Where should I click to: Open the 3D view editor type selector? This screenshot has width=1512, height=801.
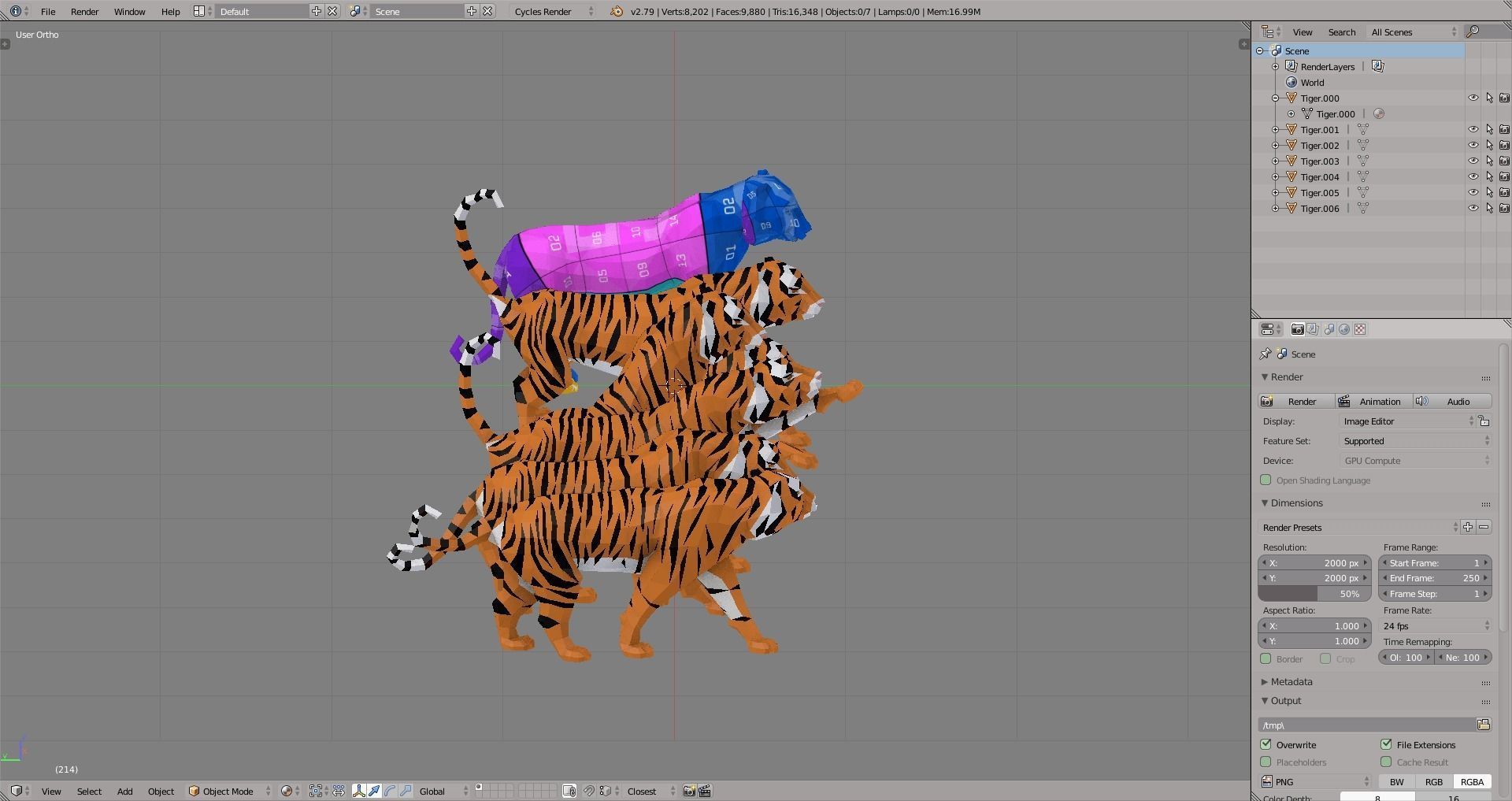click(20, 791)
